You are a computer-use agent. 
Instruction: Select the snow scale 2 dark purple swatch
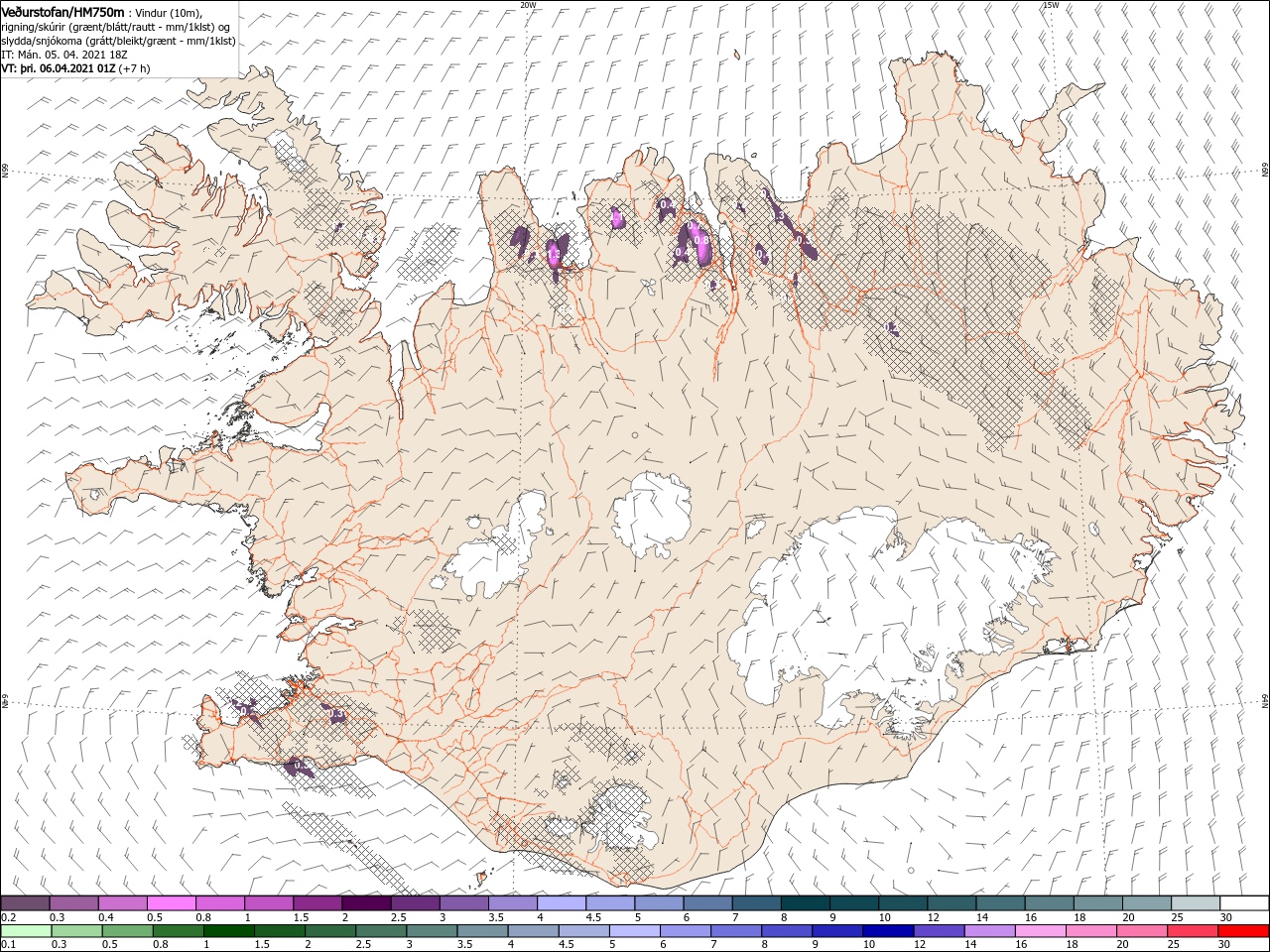click(366, 903)
